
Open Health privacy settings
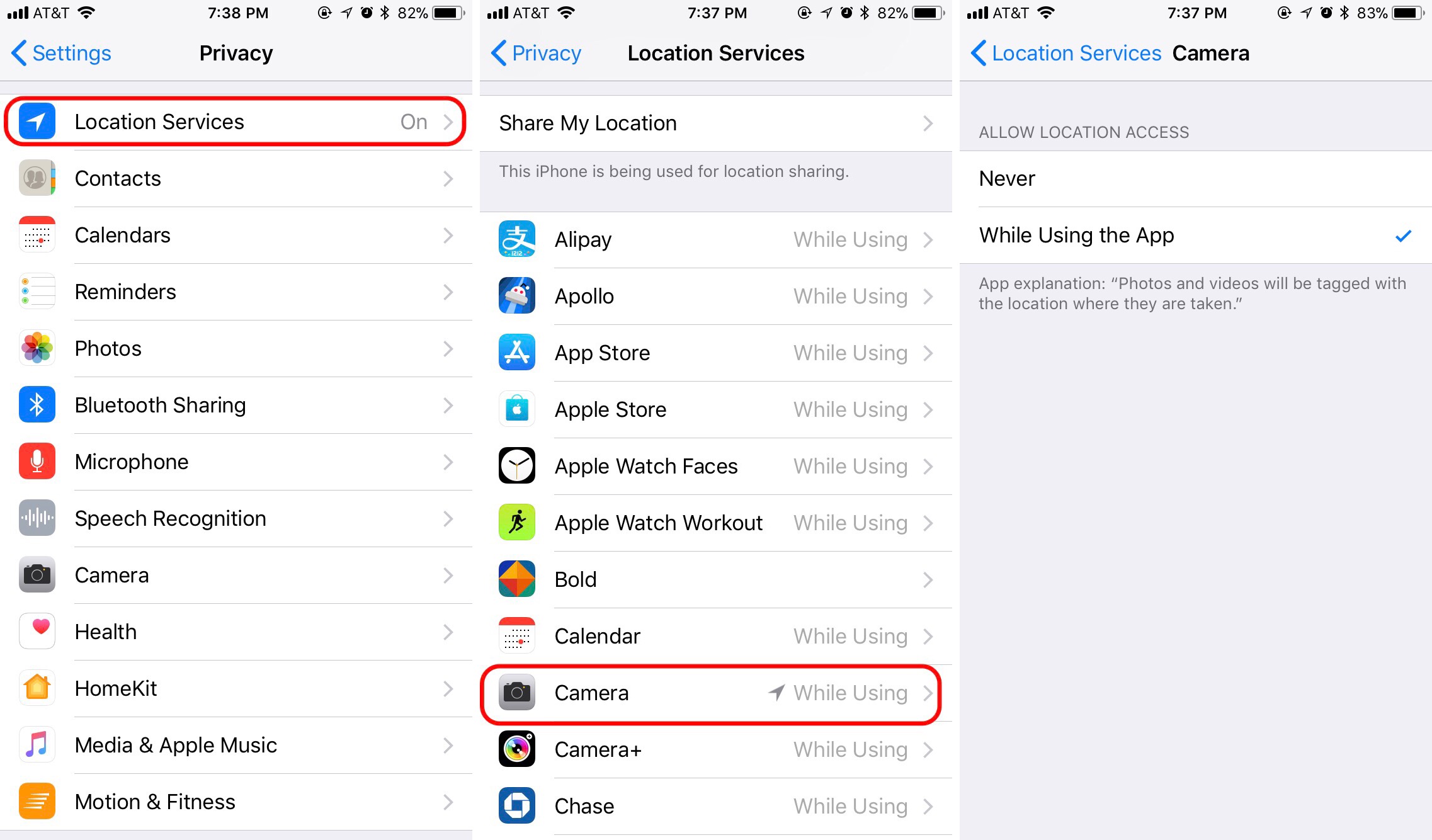(239, 631)
